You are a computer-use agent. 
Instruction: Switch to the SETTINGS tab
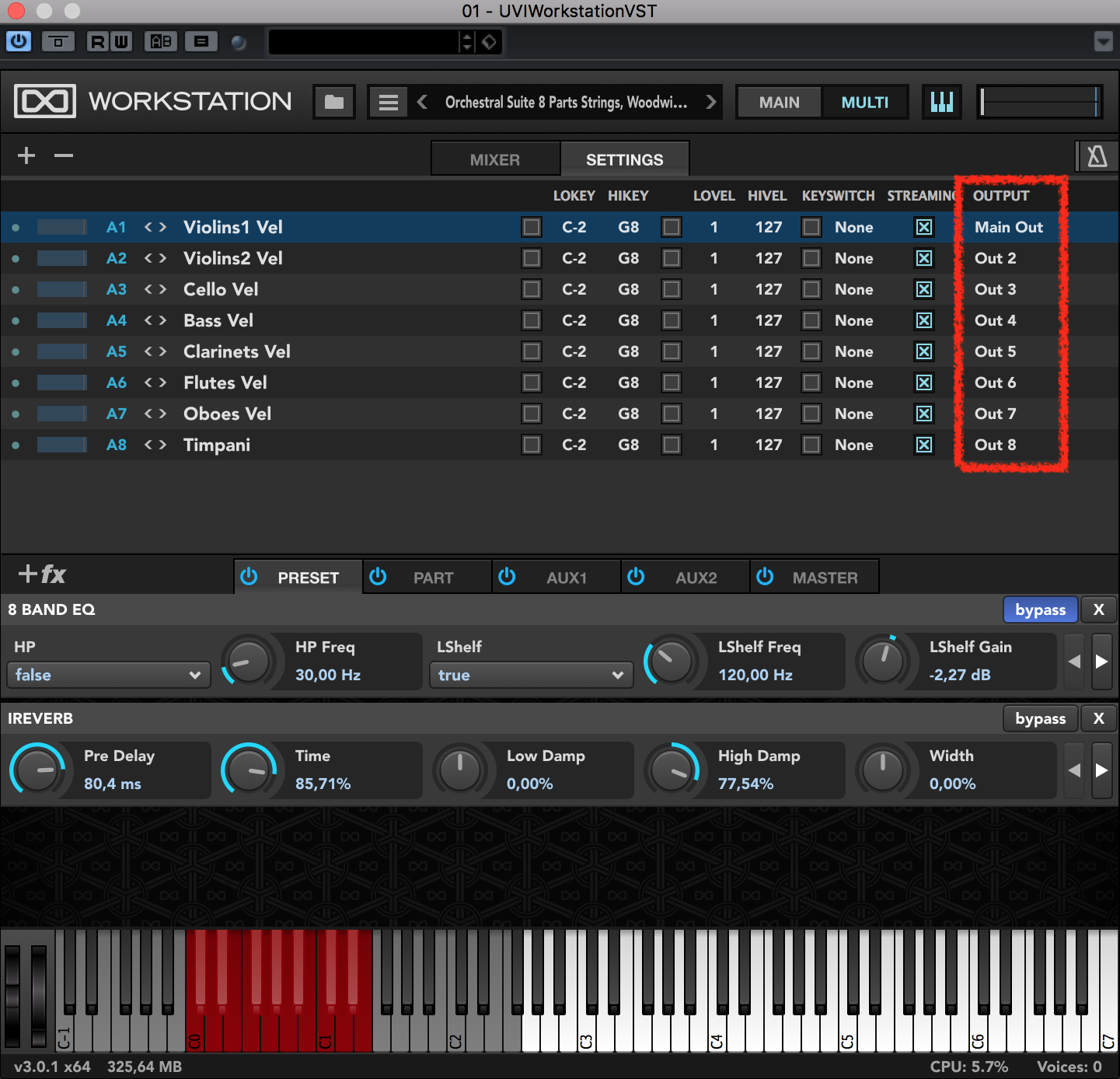(x=624, y=159)
